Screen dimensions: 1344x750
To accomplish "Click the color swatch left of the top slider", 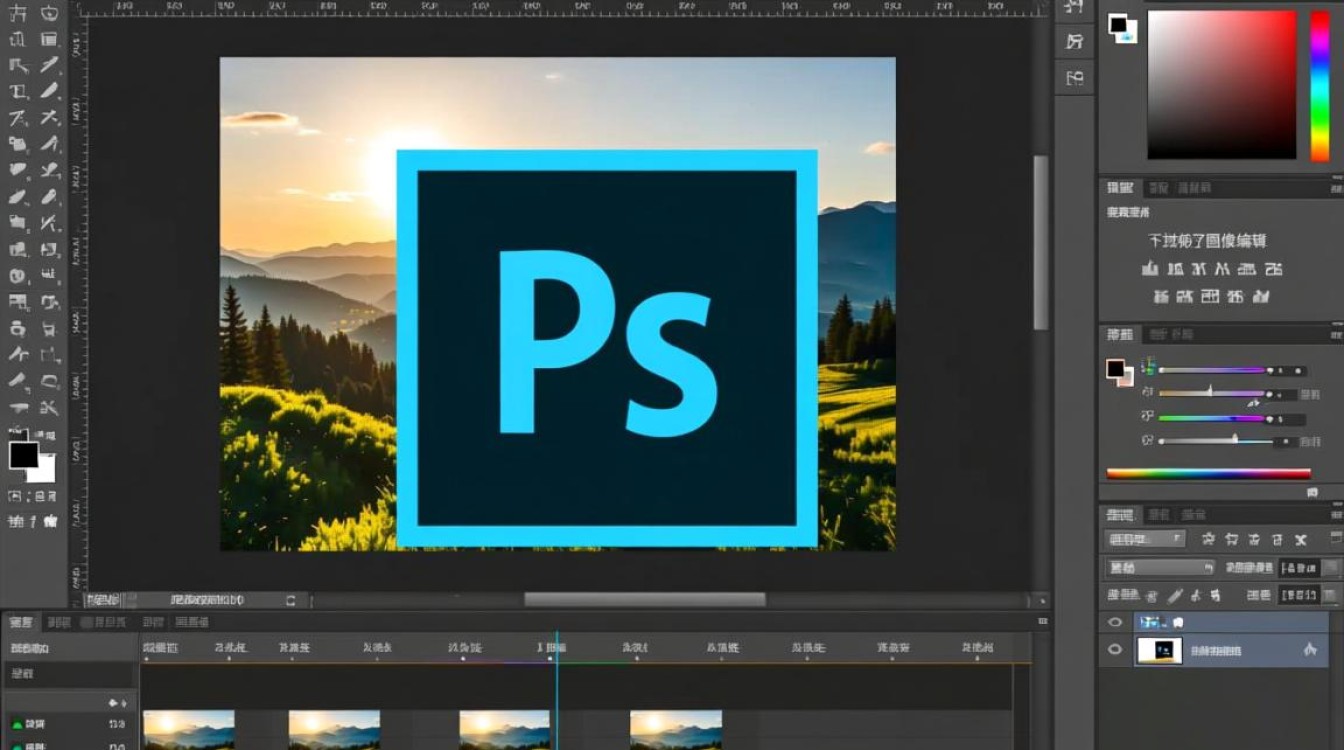I will (x=1119, y=373).
